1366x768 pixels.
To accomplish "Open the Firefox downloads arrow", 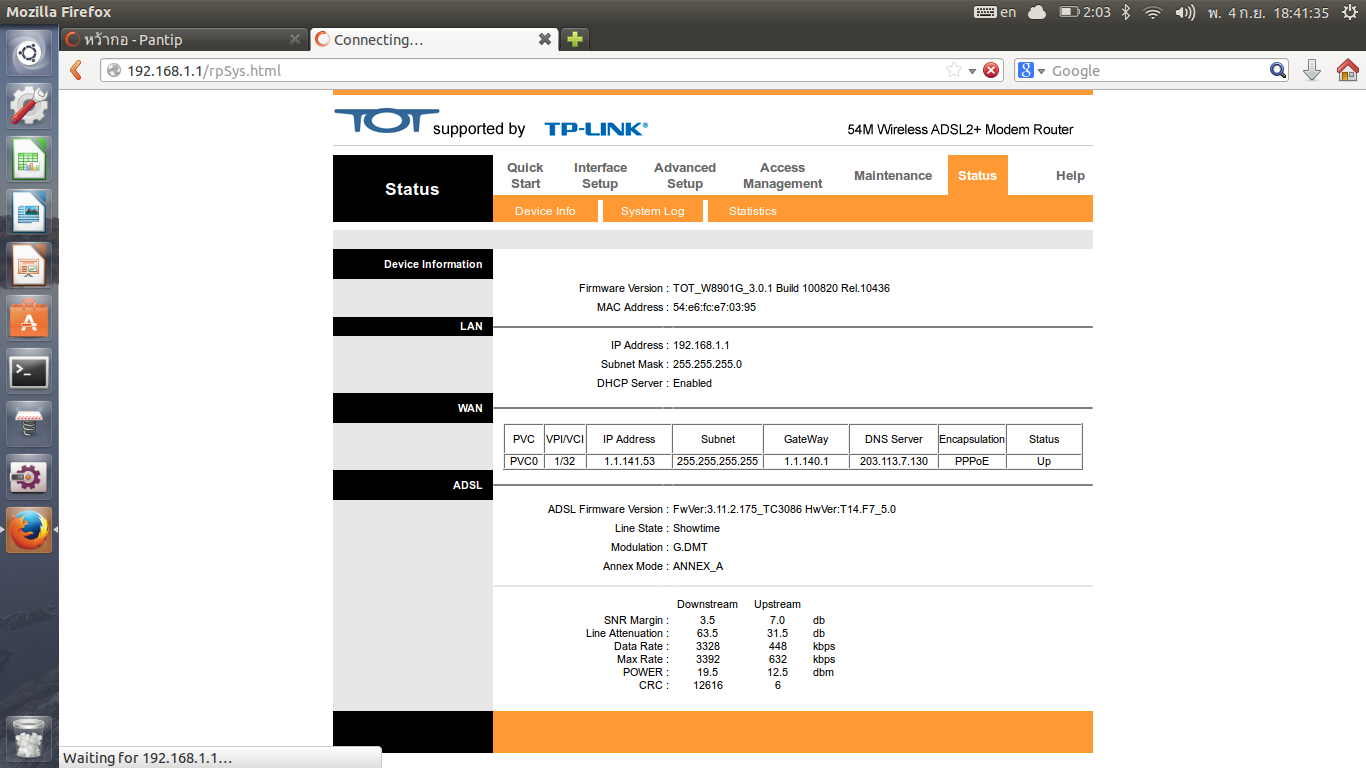I will coord(1312,70).
